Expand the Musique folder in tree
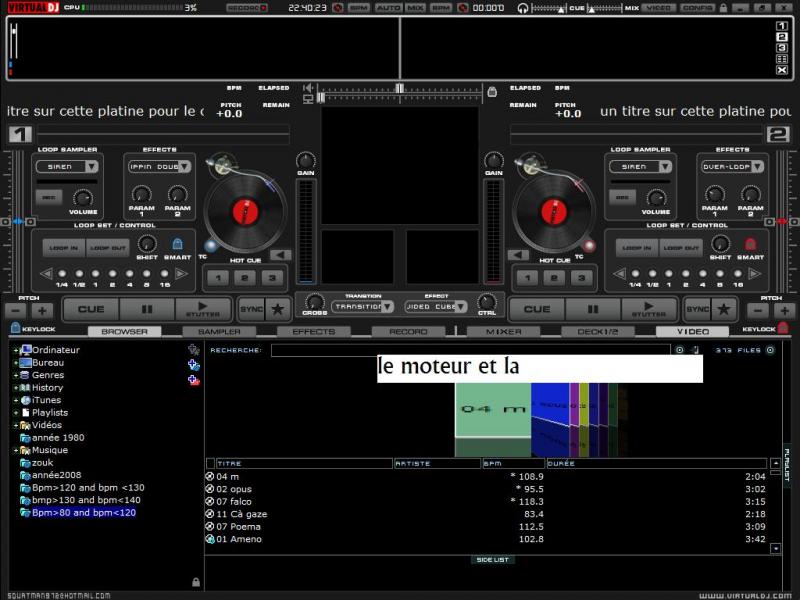 [15, 450]
